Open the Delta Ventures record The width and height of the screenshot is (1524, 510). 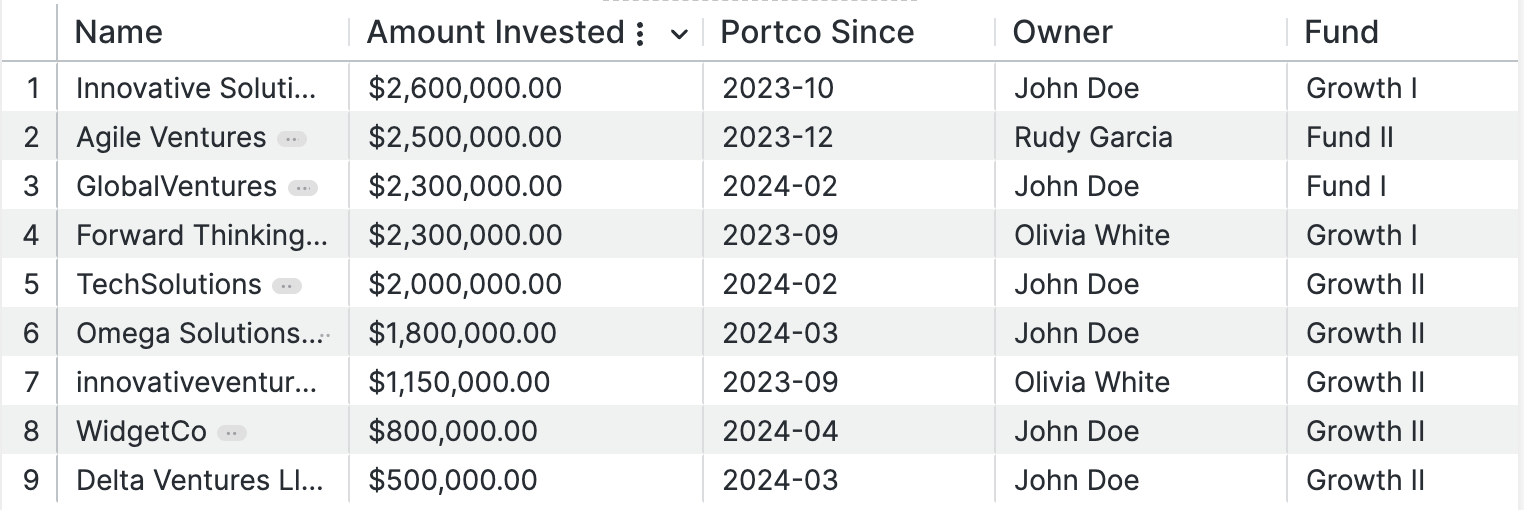pyautogui.click(x=200, y=480)
